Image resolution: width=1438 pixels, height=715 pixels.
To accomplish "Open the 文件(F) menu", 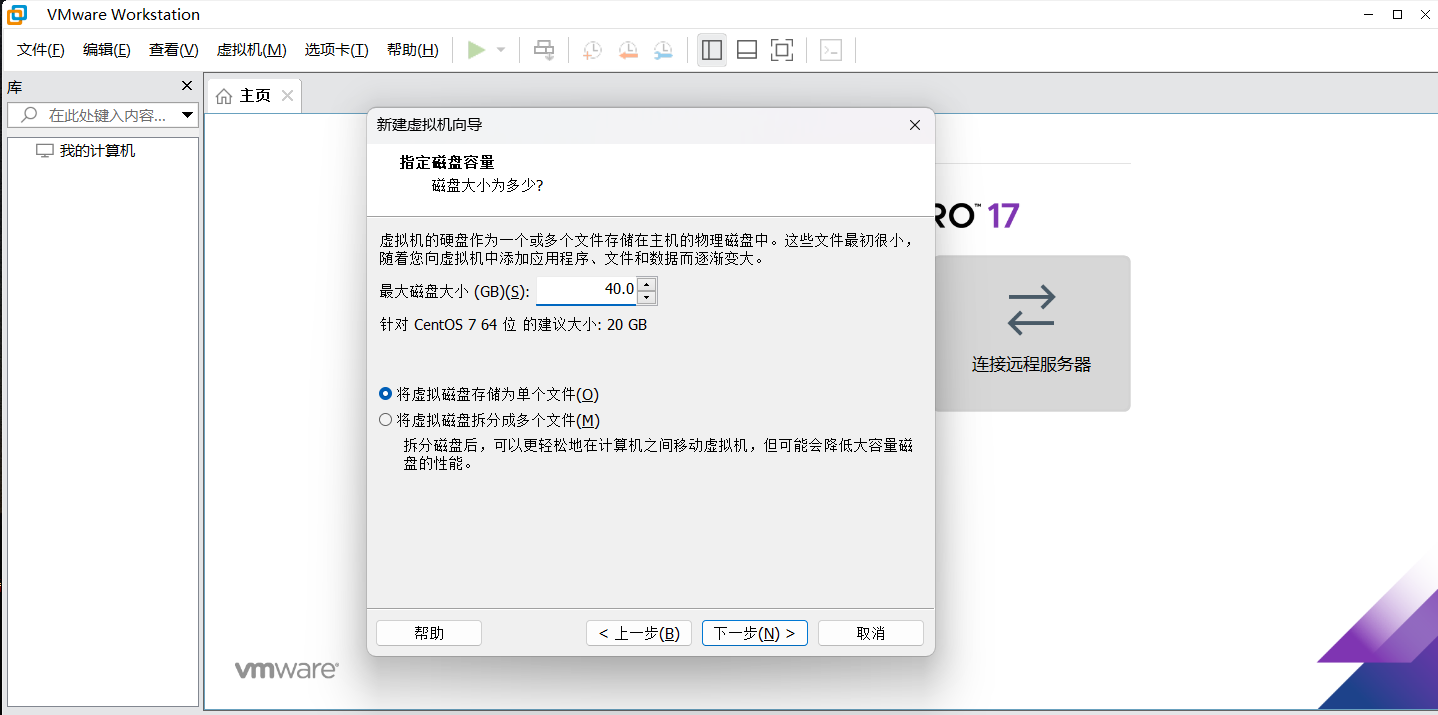I will click(x=41, y=50).
